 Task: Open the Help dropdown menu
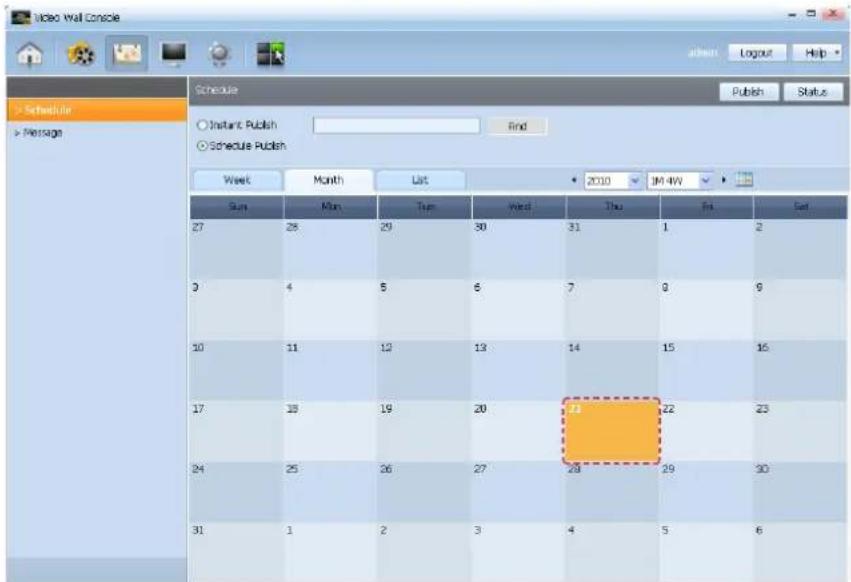click(x=817, y=53)
